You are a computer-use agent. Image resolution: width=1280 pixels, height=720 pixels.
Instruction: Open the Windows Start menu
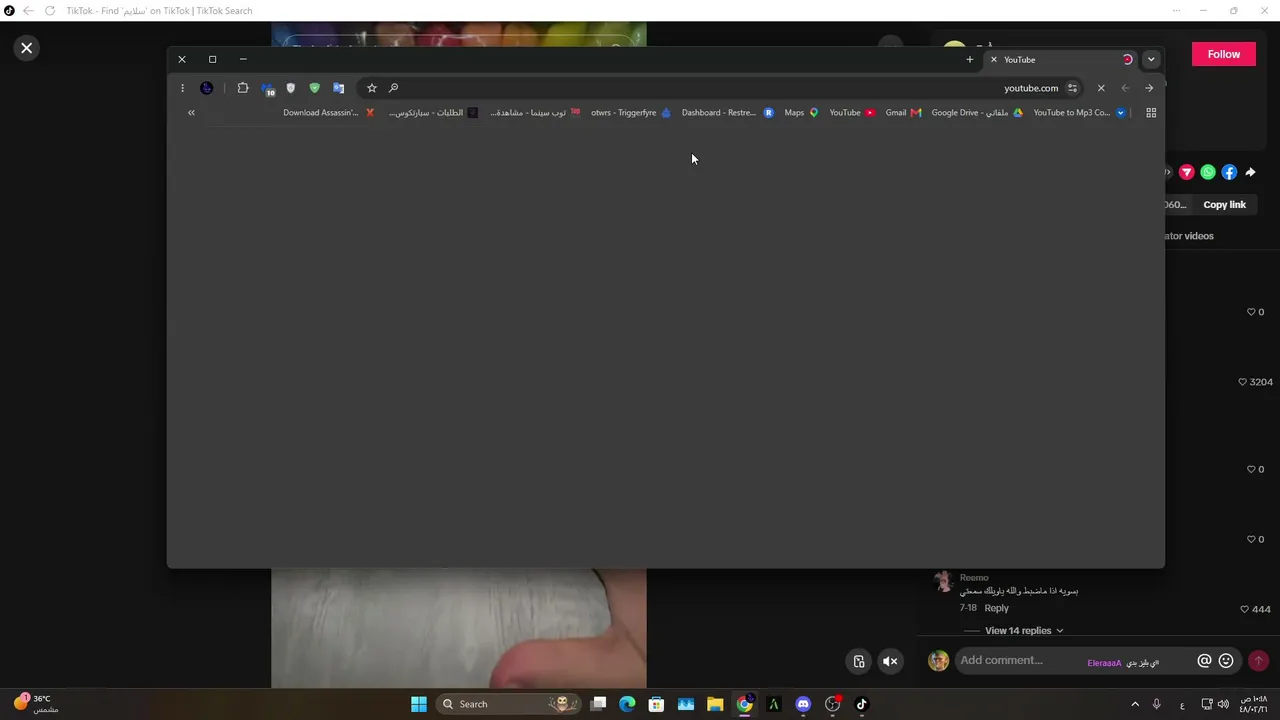[x=419, y=704]
